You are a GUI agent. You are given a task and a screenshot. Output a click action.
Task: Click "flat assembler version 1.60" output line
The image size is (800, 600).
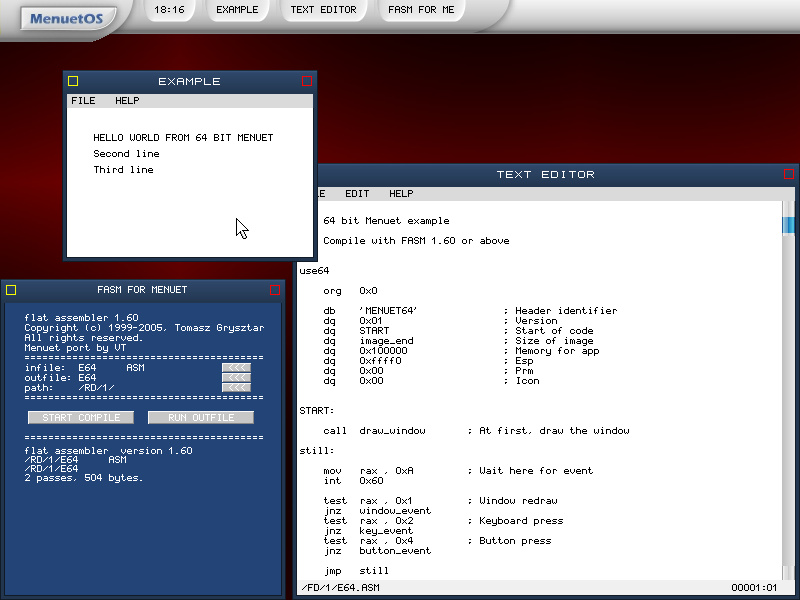coord(108,451)
